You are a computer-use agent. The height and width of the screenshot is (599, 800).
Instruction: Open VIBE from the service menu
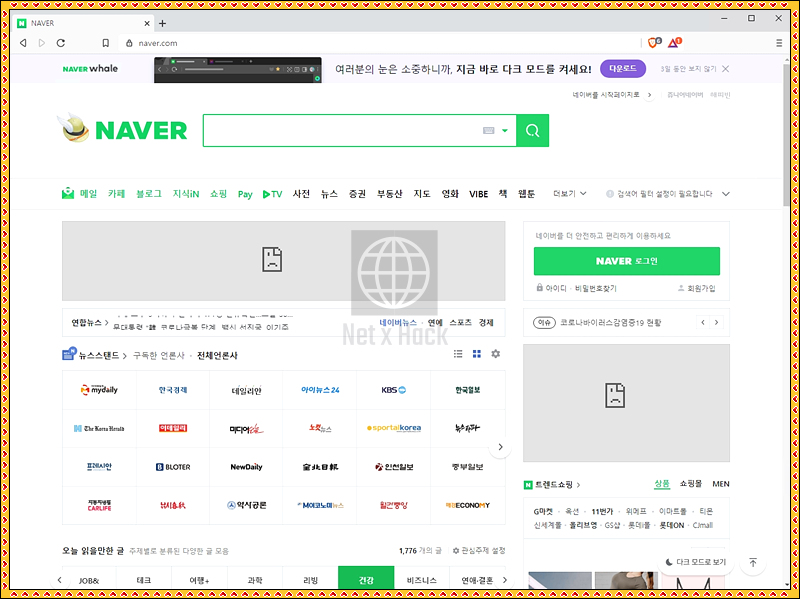coord(479,194)
